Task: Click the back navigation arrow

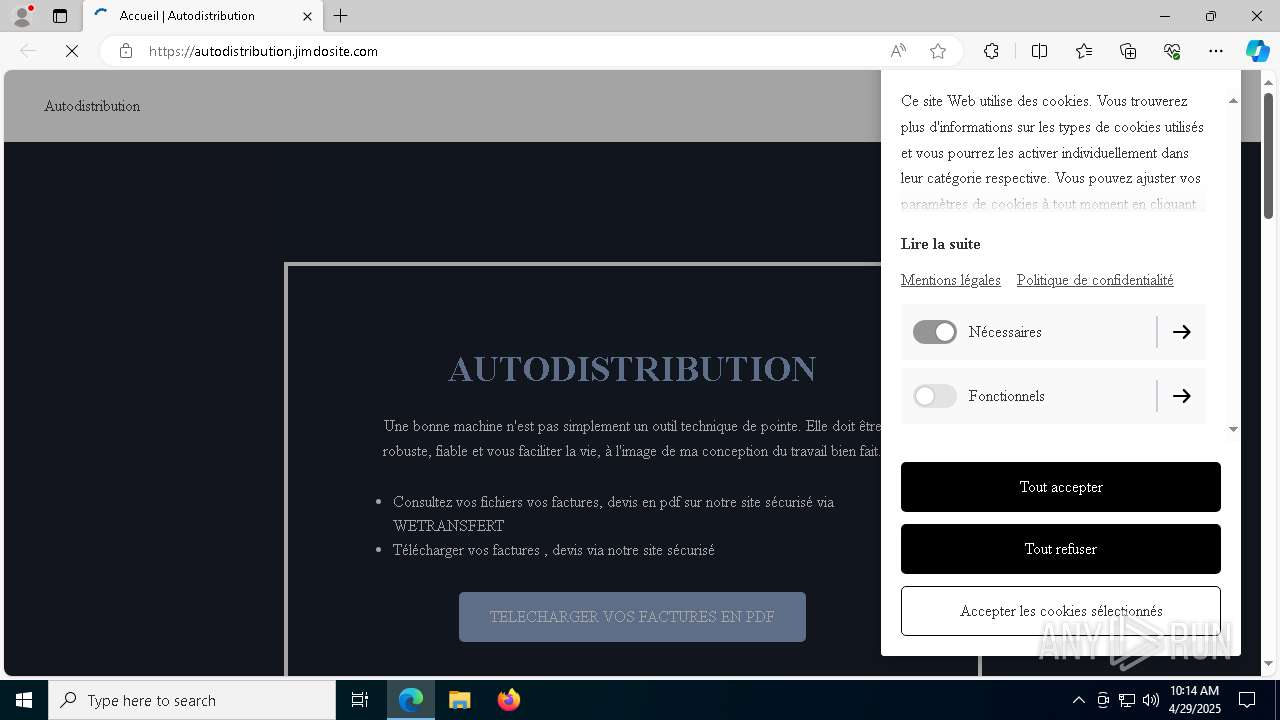Action: click(28, 51)
